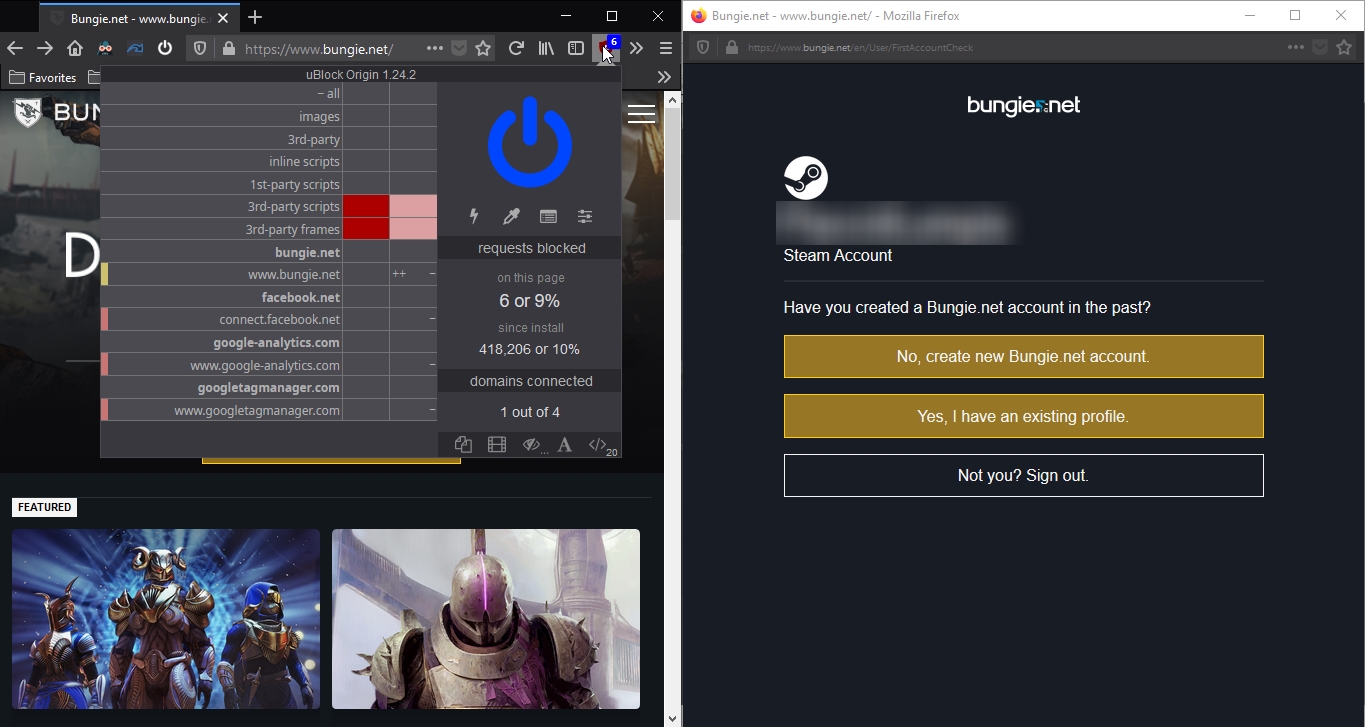Open the Favorites bookmarks folder
This screenshot has width=1365, height=727.
pos(42,77)
